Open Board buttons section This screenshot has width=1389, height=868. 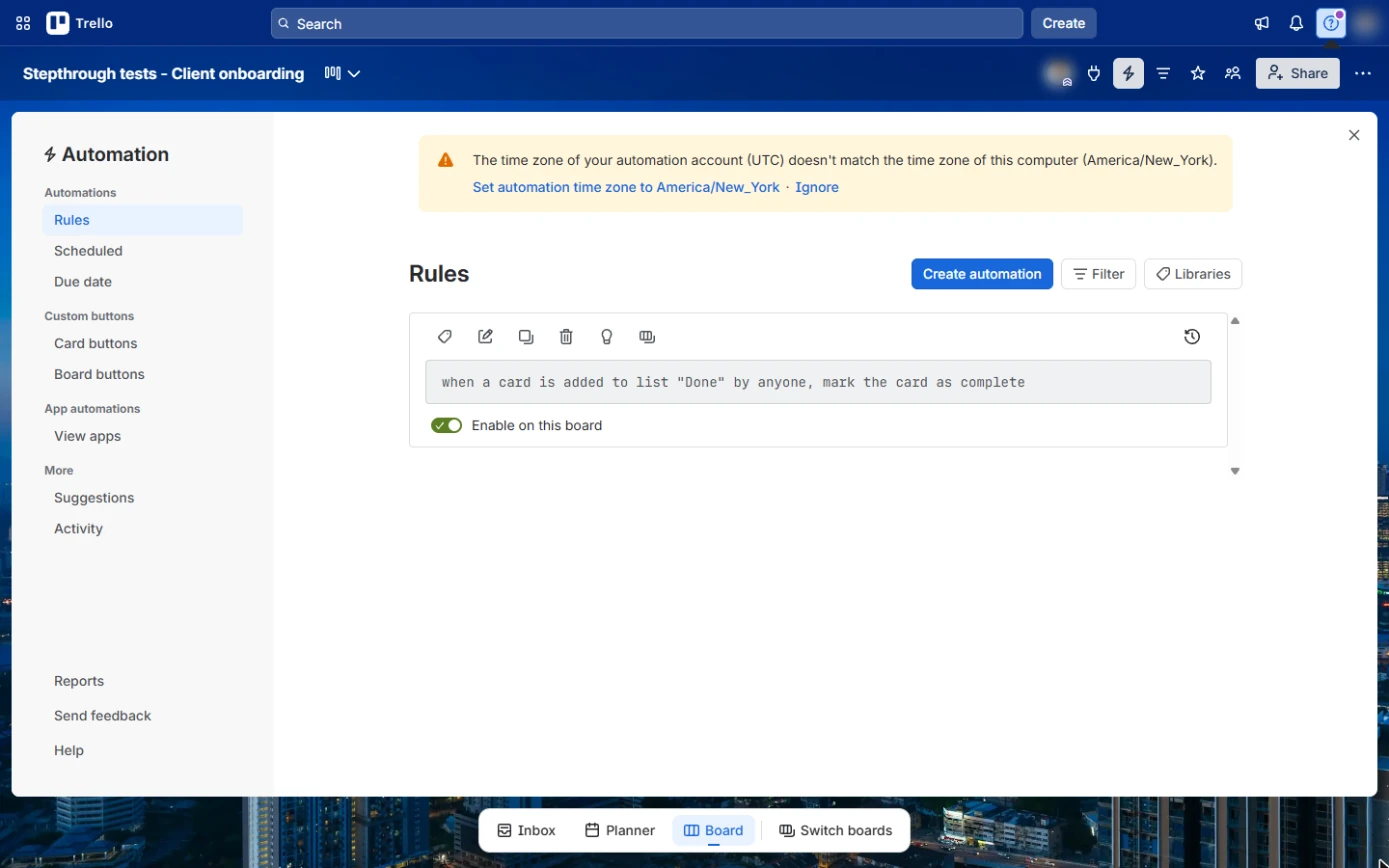click(142, 374)
